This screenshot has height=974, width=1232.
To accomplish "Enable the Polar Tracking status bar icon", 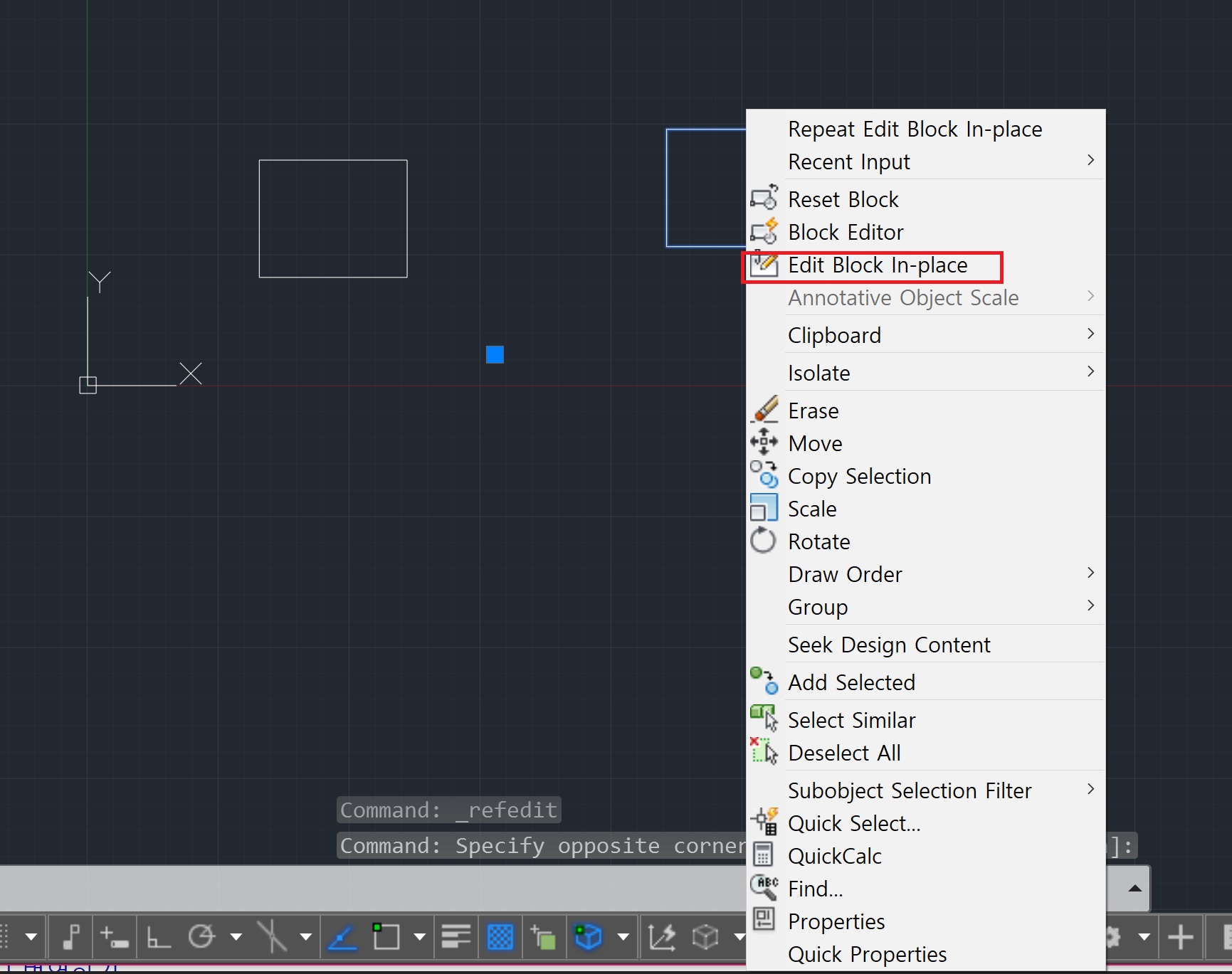I will tap(201, 937).
